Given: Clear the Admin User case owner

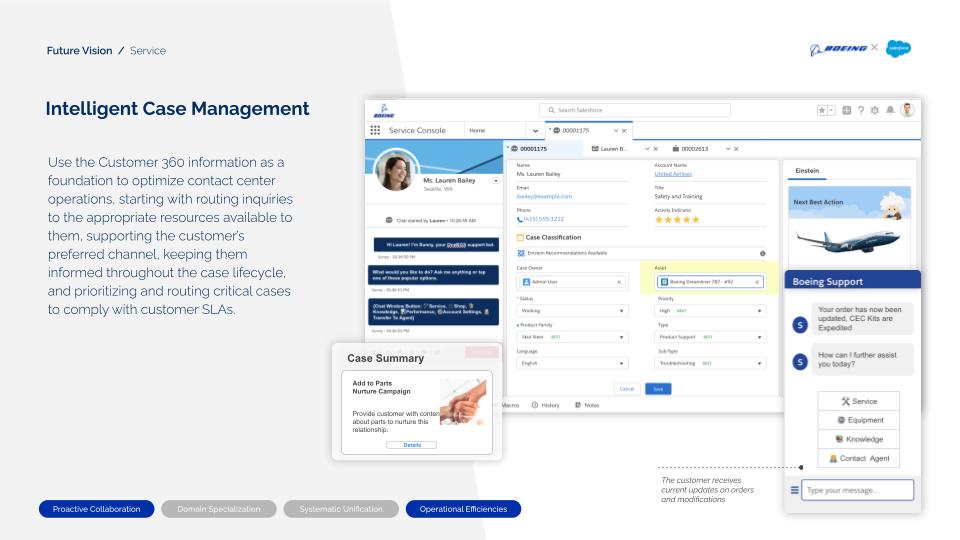Looking at the screenshot, I should click(619, 282).
